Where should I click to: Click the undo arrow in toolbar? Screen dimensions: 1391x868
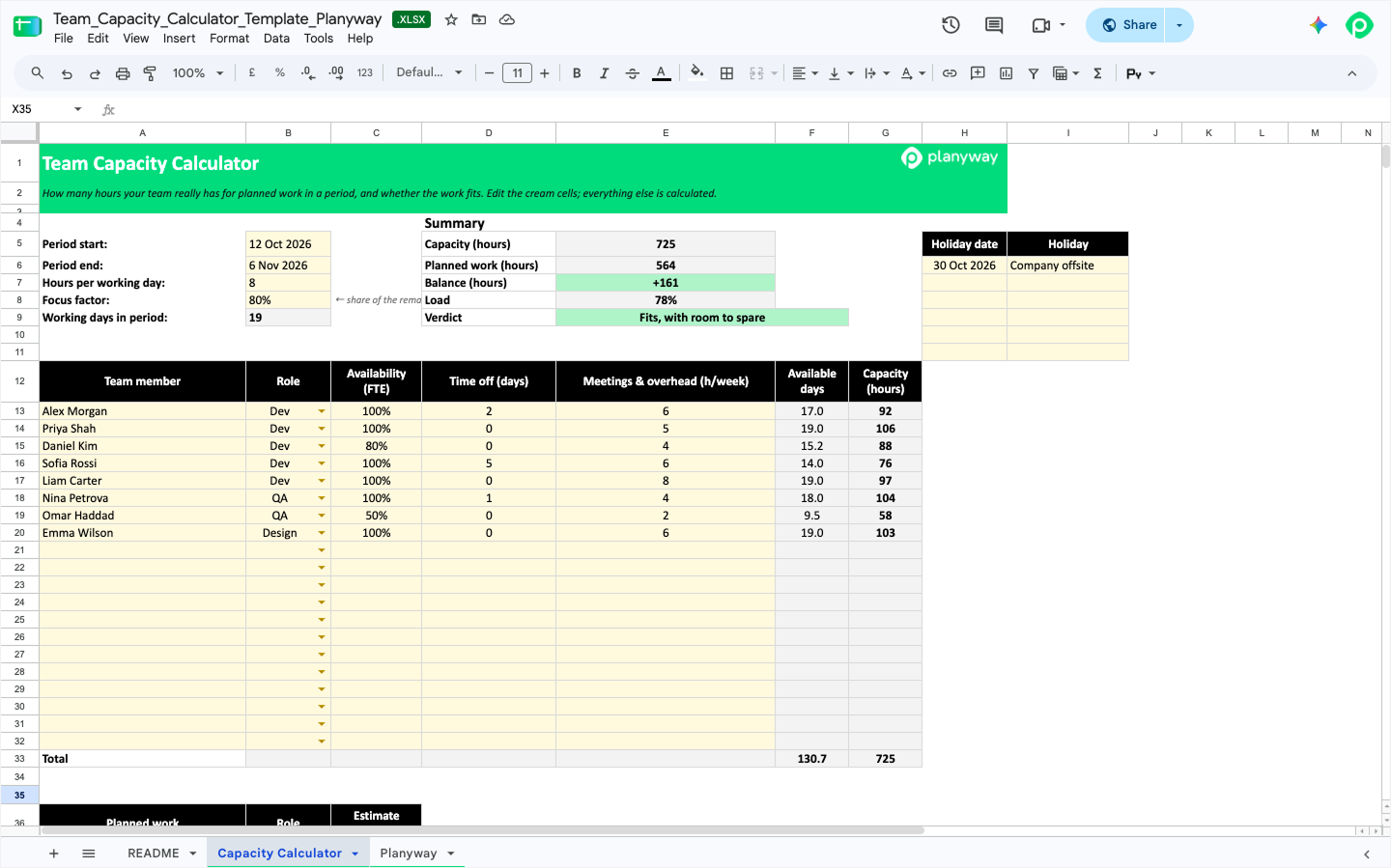click(x=67, y=73)
